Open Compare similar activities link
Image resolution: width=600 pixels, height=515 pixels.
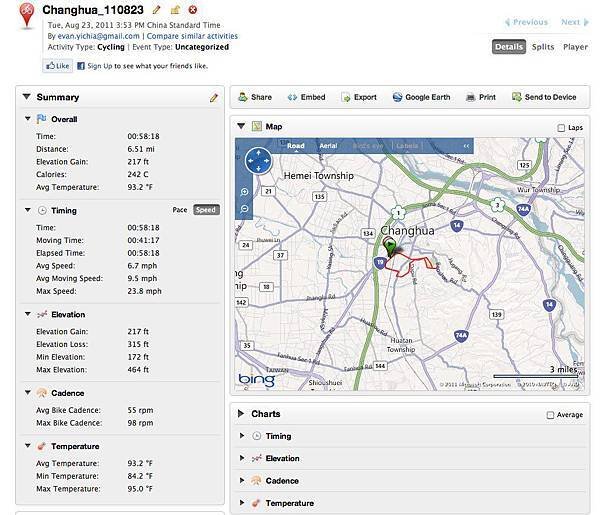(x=192, y=36)
